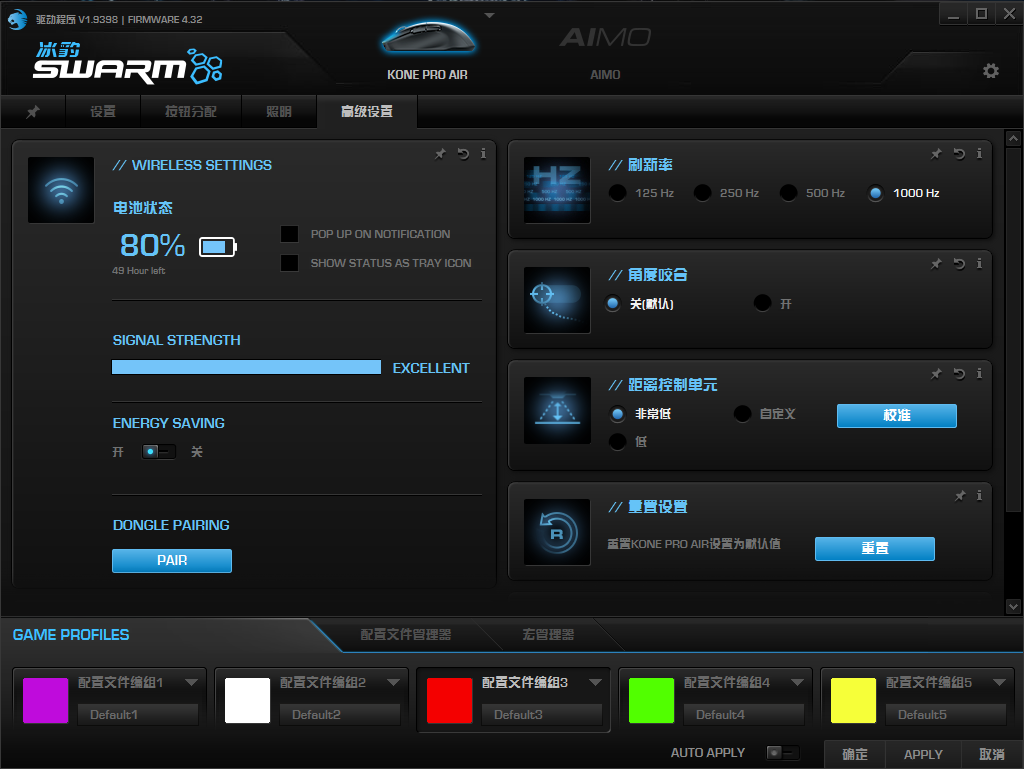Click the PAIR dongle button
Image resolution: width=1024 pixels, height=769 pixels.
pyautogui.click(x=172, y=561)
